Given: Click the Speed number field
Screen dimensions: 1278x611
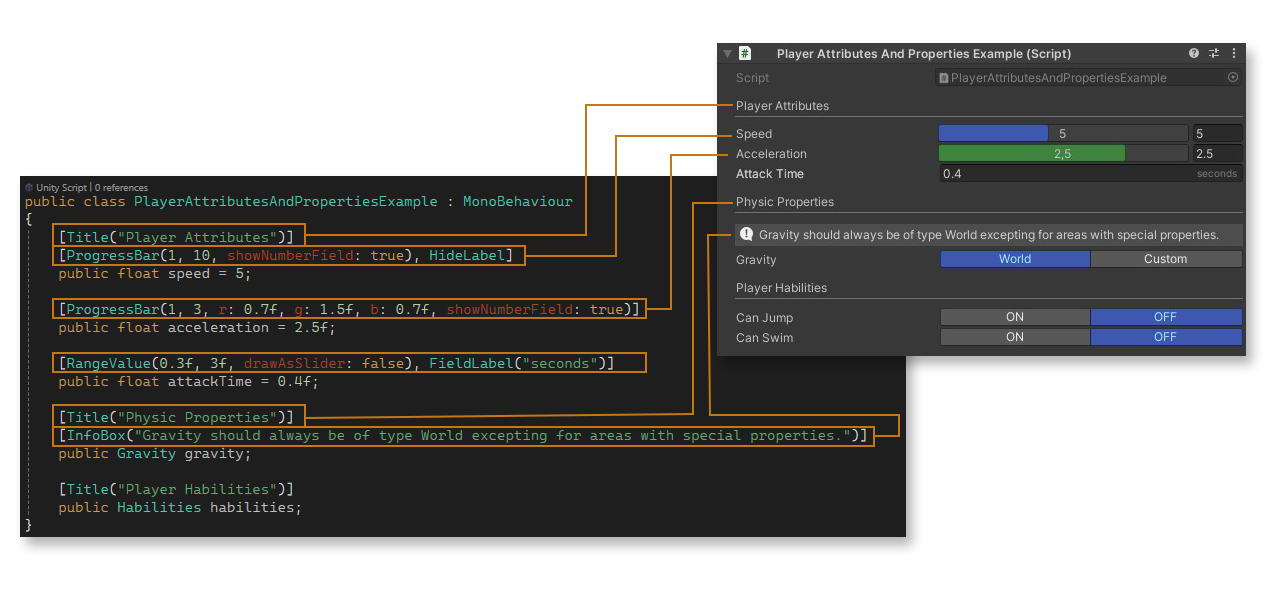Looking at the screenshot, I should click(1216, 134).
